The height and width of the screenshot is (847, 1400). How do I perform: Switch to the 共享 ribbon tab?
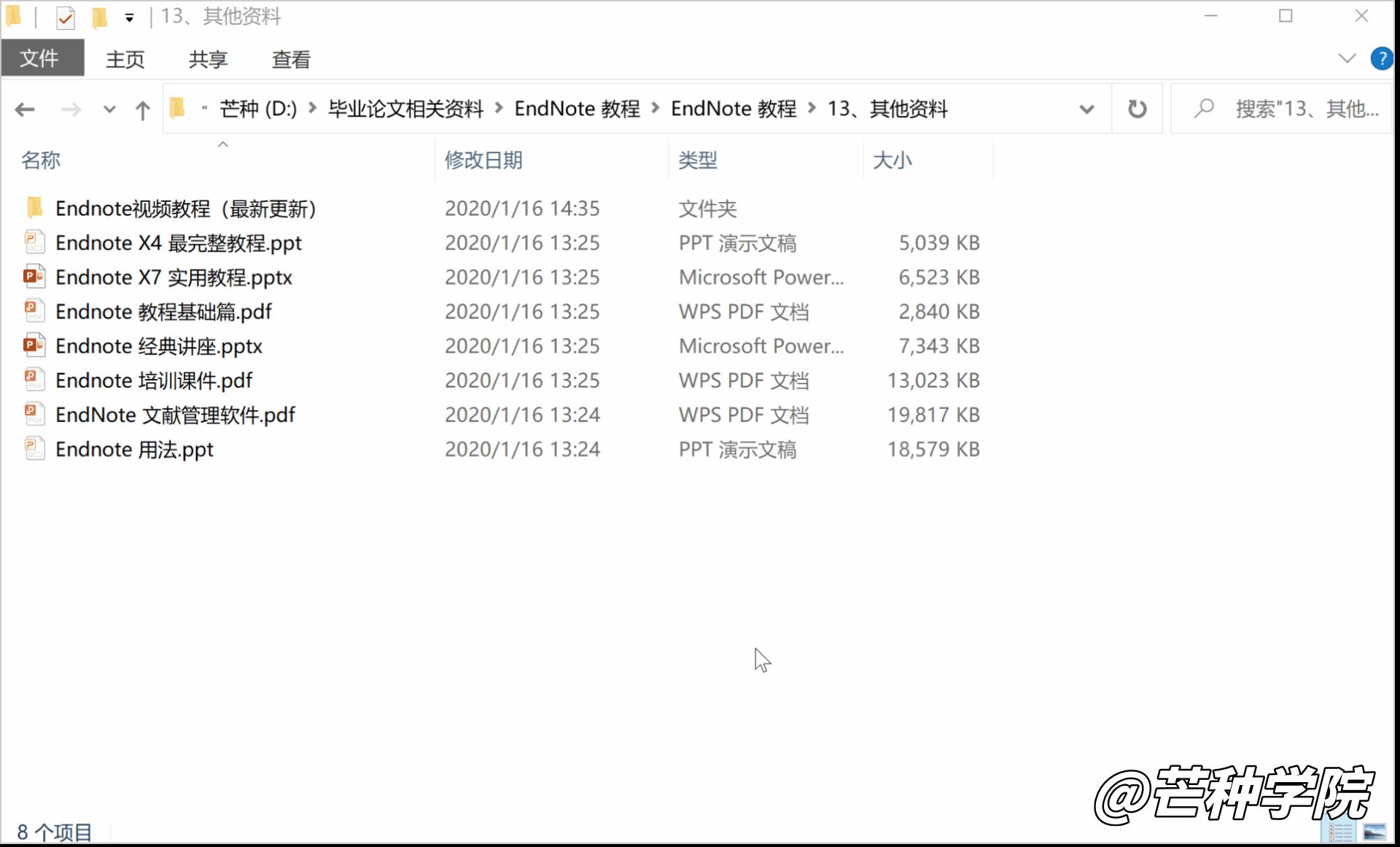pyautogui.click(x=208, y=59)
